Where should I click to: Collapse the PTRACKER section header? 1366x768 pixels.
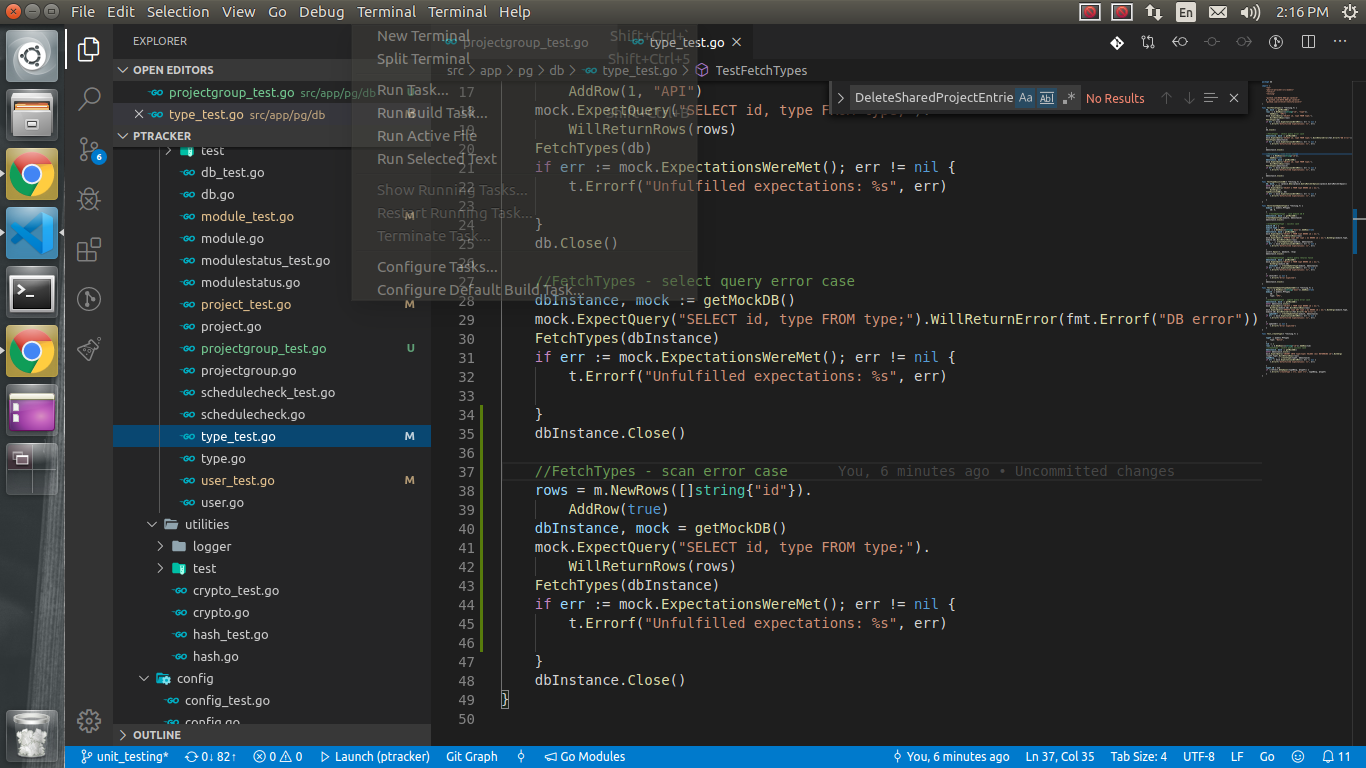pos(272,136)
